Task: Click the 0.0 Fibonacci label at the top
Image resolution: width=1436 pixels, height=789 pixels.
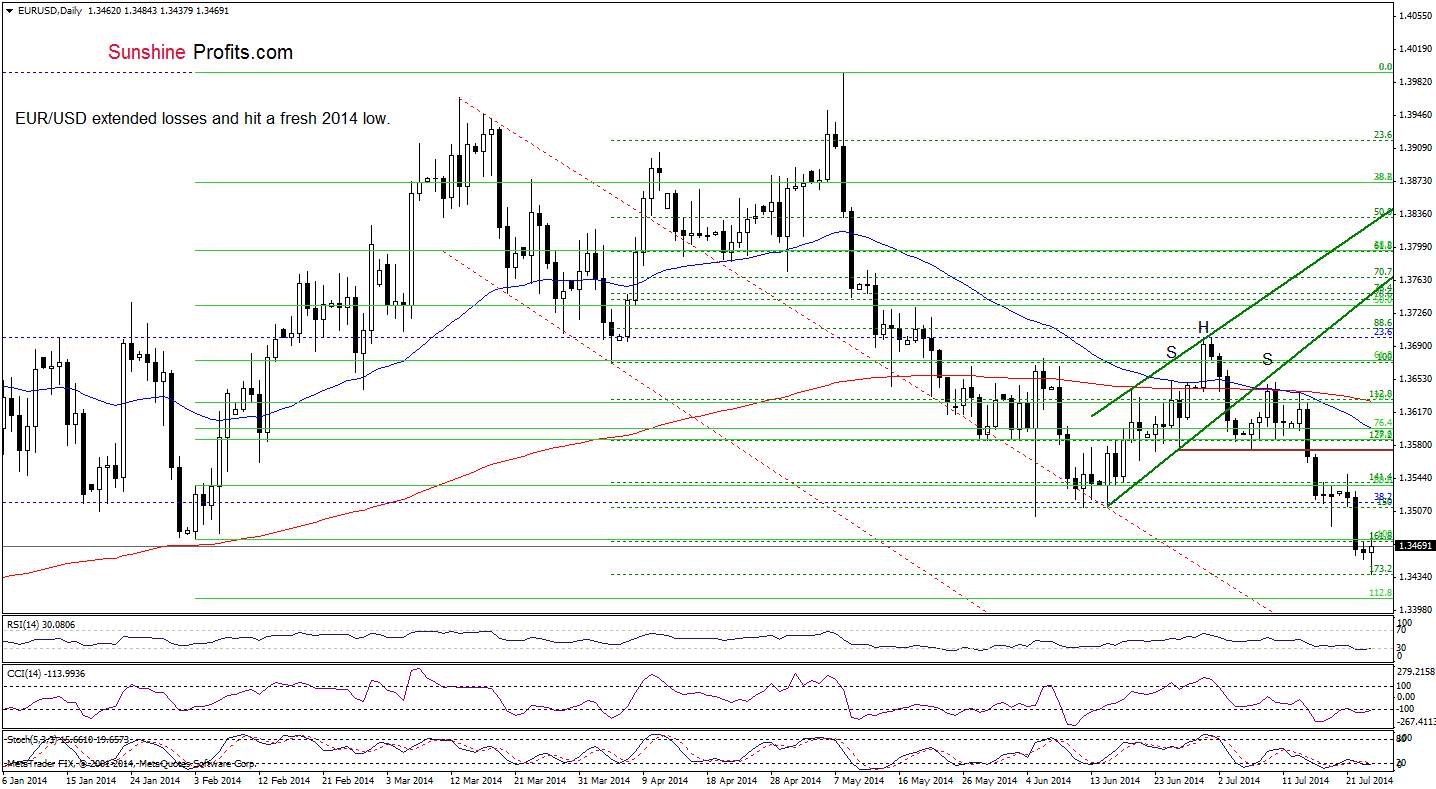Action: [1385, 66]
